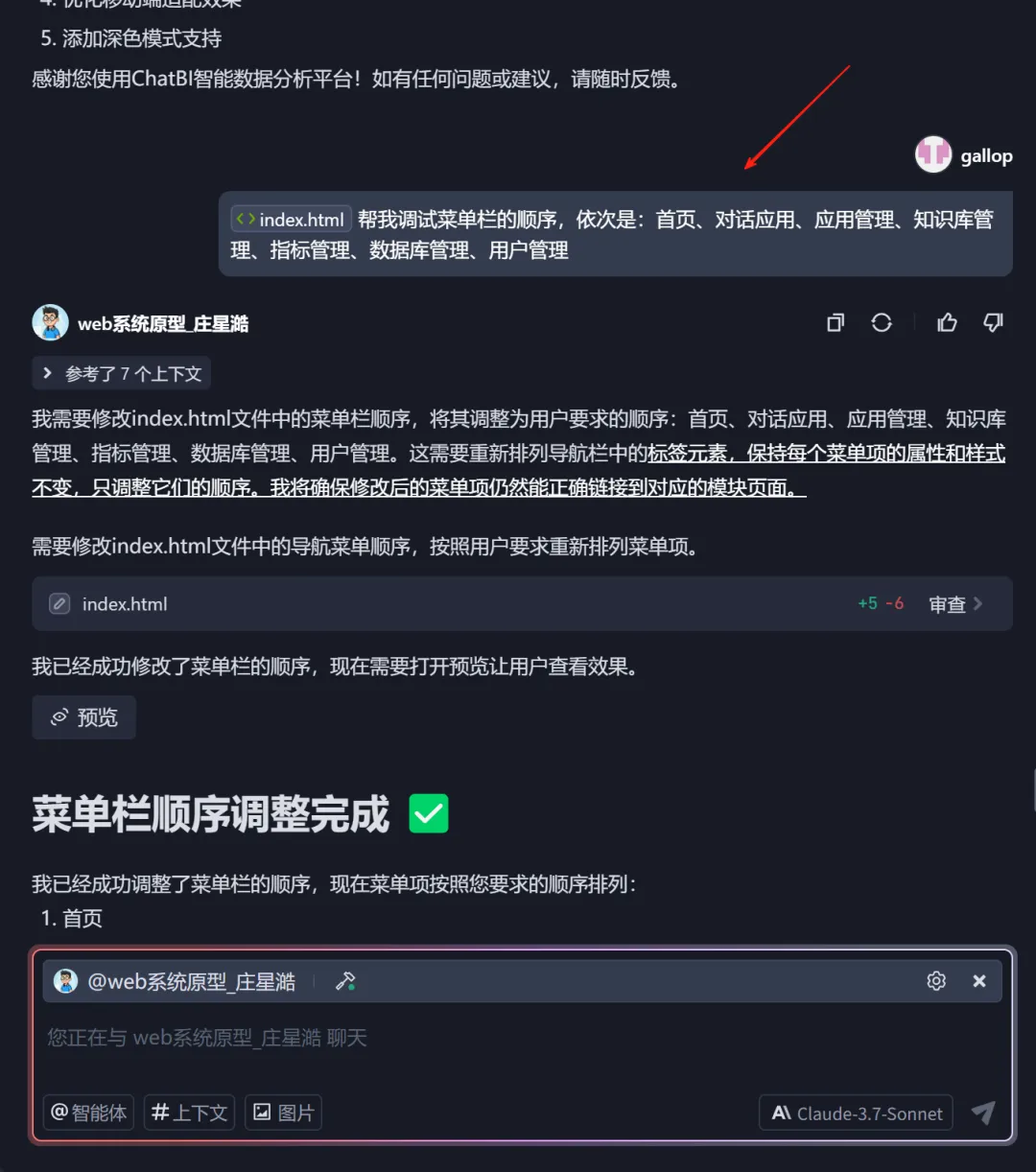The height and width of the screenshot is (1172, 1036).
Task: Click the 预览 preview button
Action: coord(83,717)
